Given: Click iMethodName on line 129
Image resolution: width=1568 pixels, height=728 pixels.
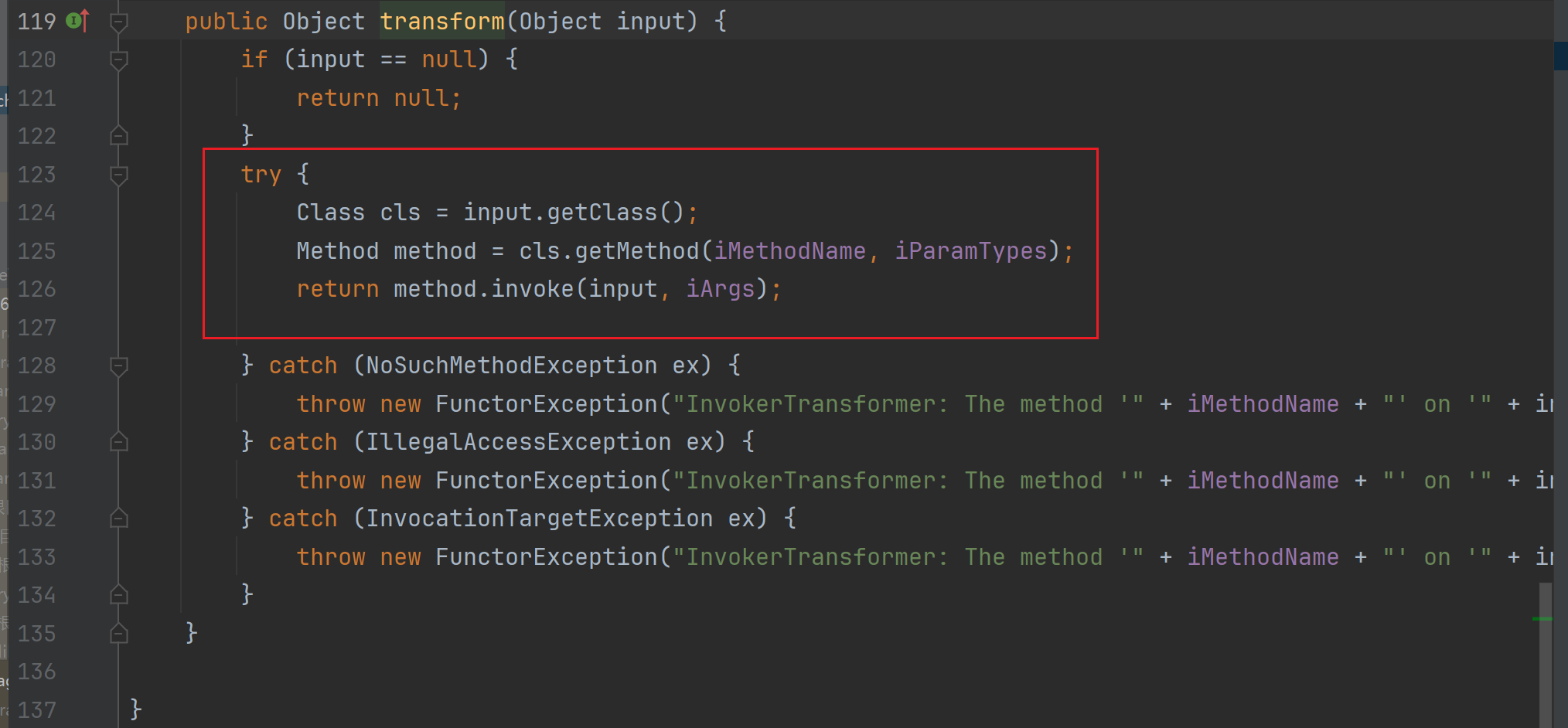Looking at the screenshot, I should click(x=1263, y=404).
